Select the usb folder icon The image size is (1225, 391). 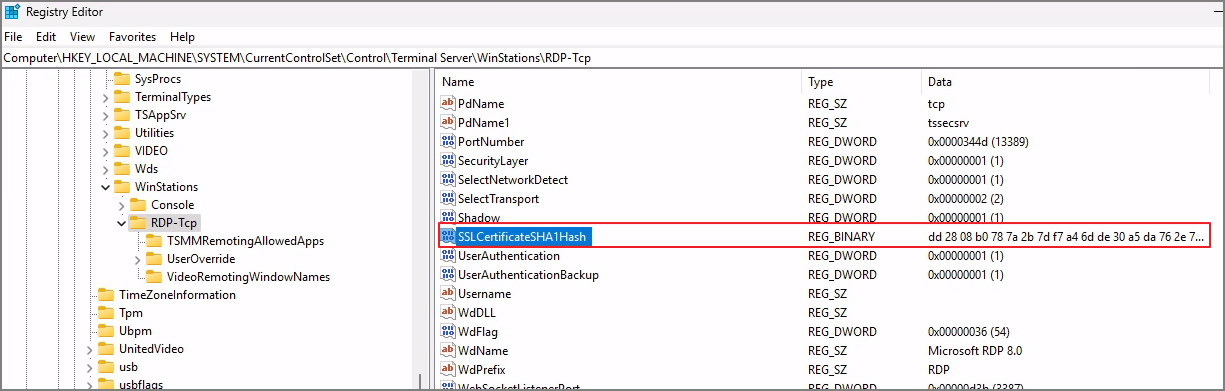pyautogui.click(x=106, y=367)
